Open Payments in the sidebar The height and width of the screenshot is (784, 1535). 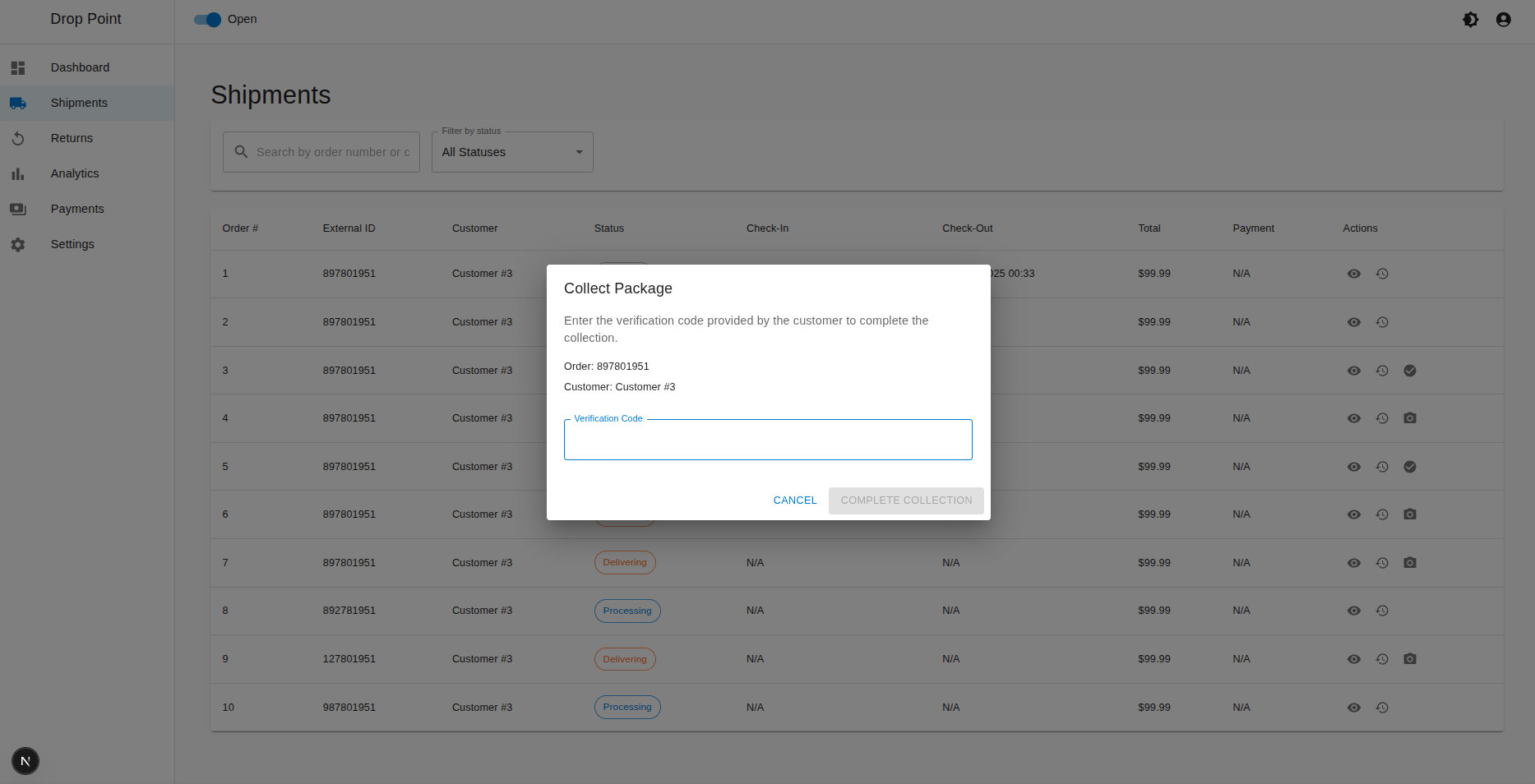click(x=77, y=209)
